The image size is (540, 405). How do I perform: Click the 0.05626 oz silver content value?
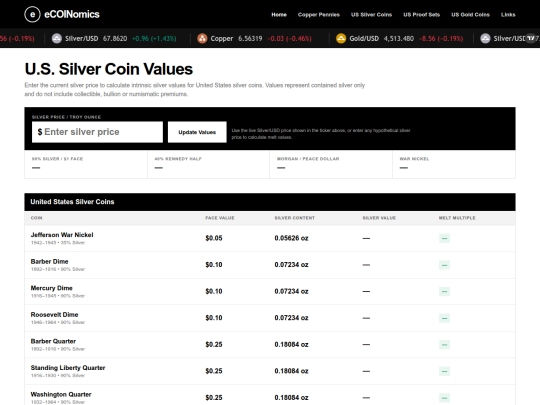tap(291, 238)
